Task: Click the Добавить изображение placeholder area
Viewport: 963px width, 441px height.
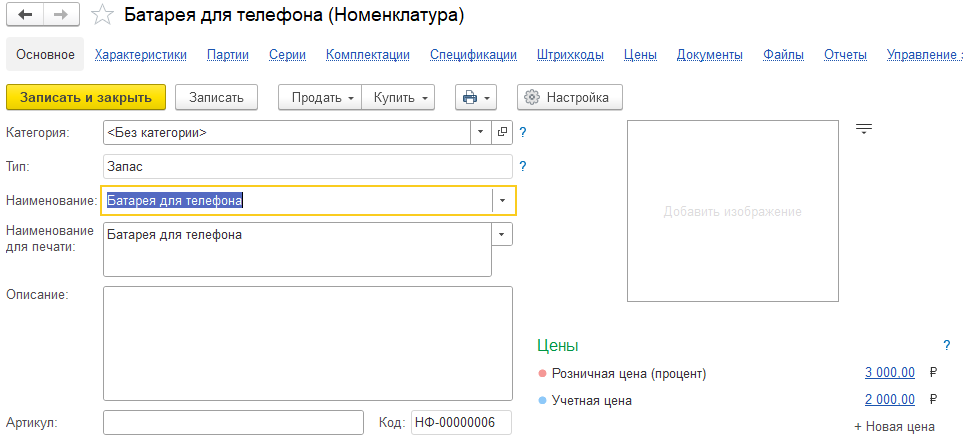Action: [x=732, y=211]
